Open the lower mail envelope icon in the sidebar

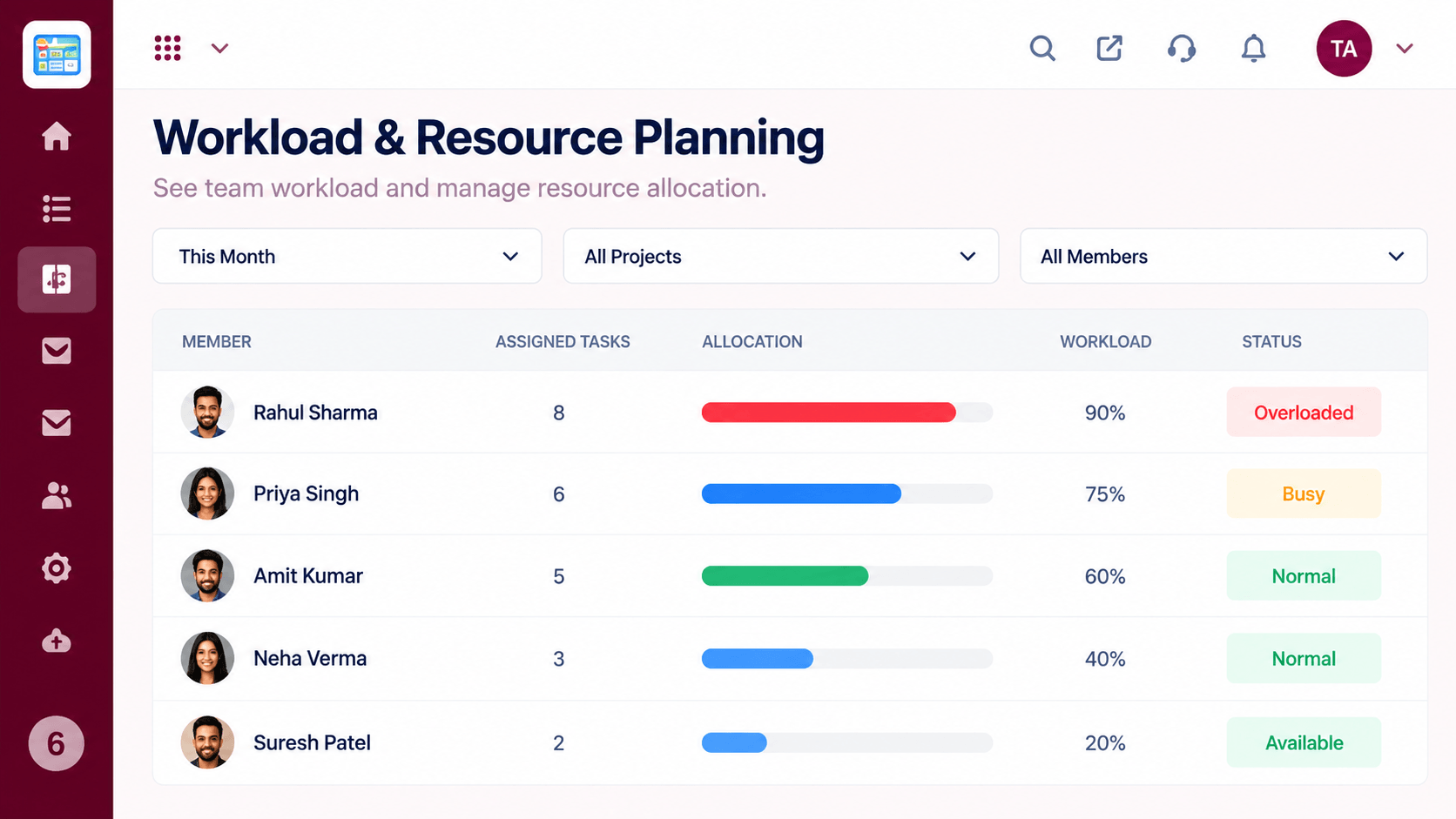57,423
